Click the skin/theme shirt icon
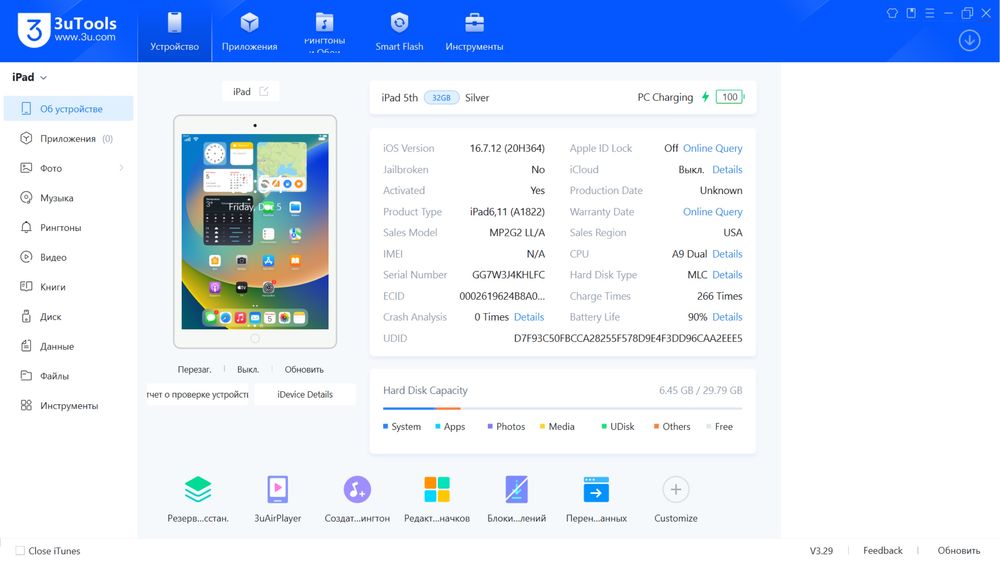Screen dimensions: 1000x562 892,13
